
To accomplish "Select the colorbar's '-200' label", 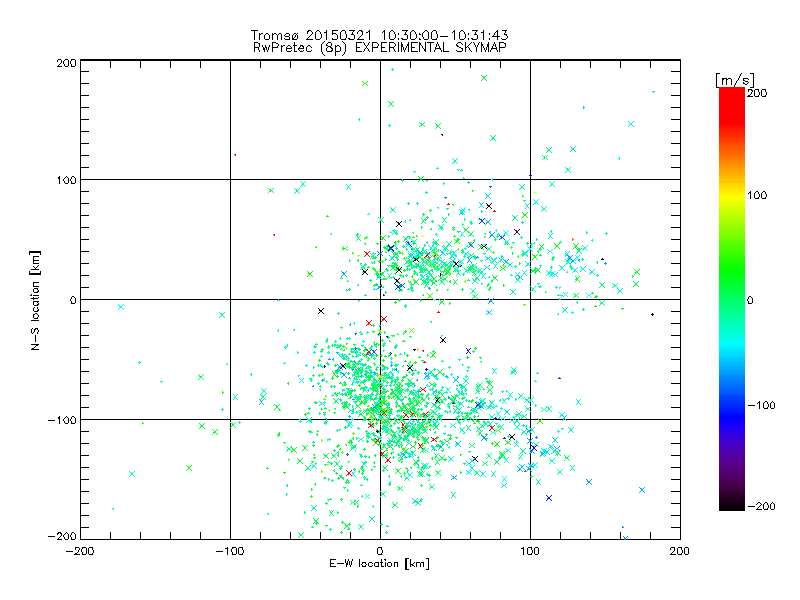I will (x=761, y=506).
